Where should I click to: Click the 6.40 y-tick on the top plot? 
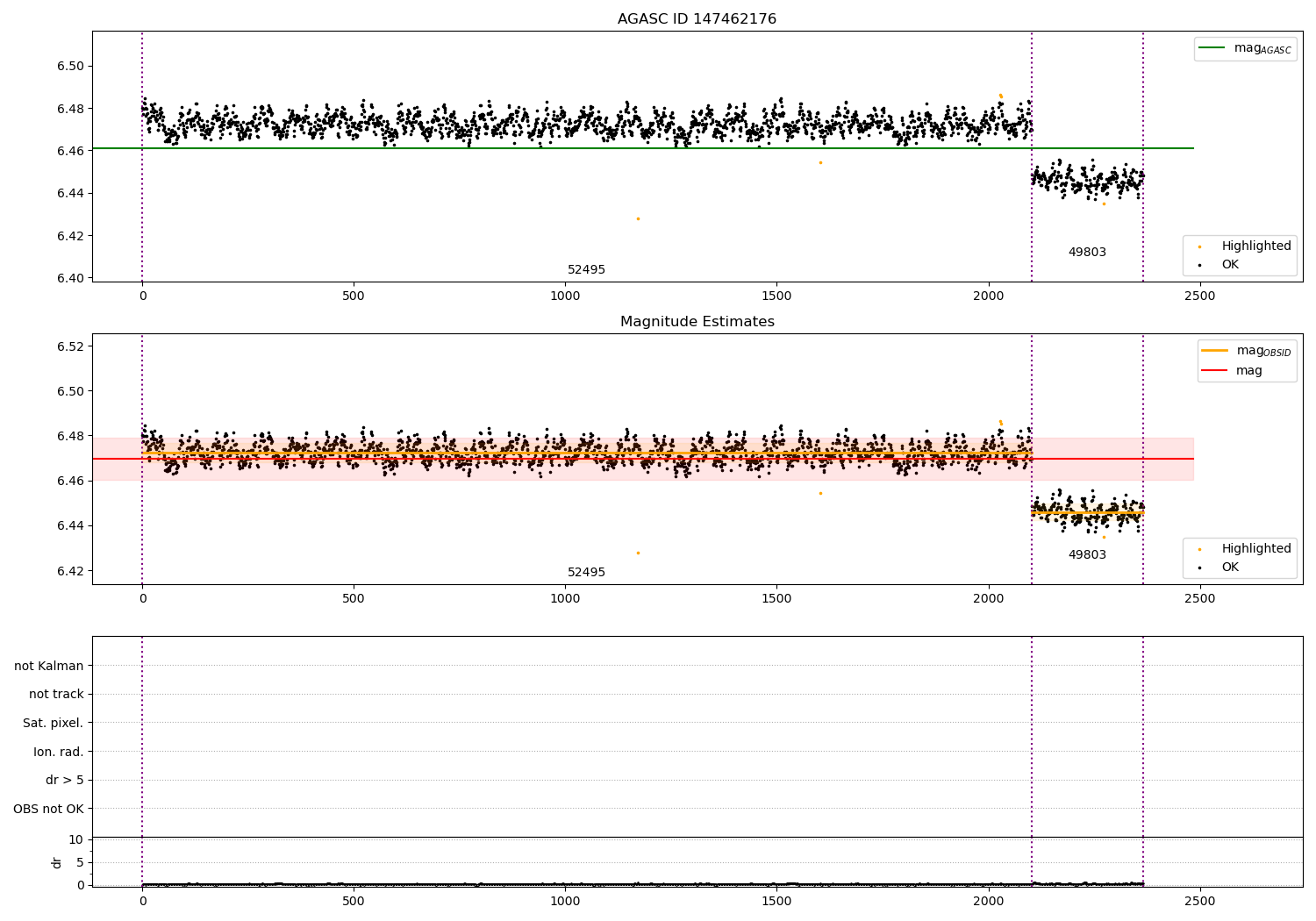point(69,278)
